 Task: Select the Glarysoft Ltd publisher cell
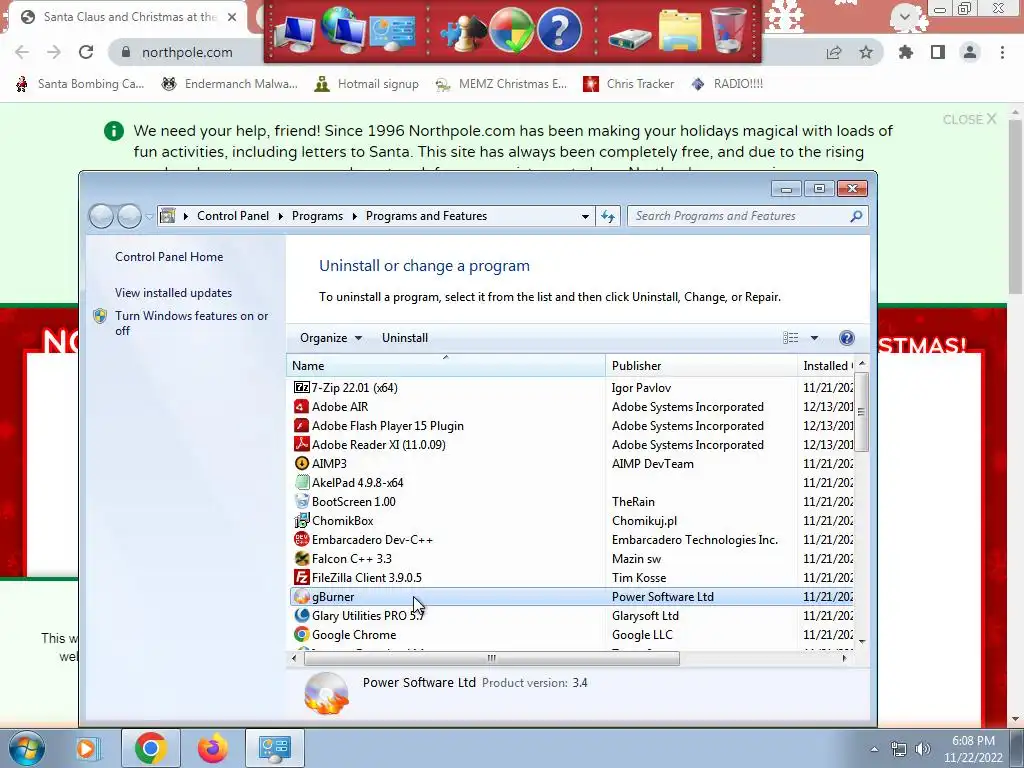pos(645,615)
